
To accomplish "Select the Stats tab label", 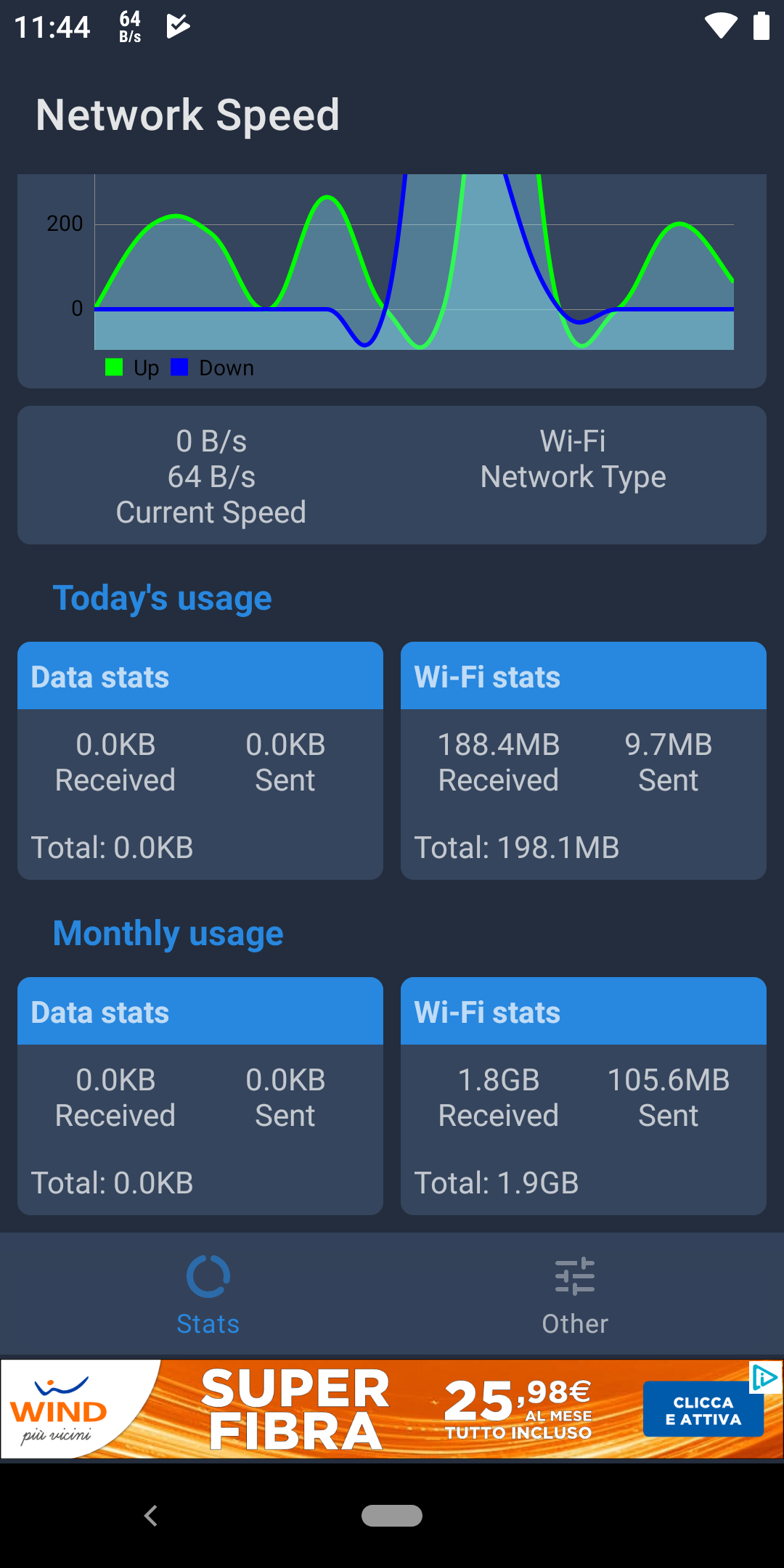I will coord(208,1324).
